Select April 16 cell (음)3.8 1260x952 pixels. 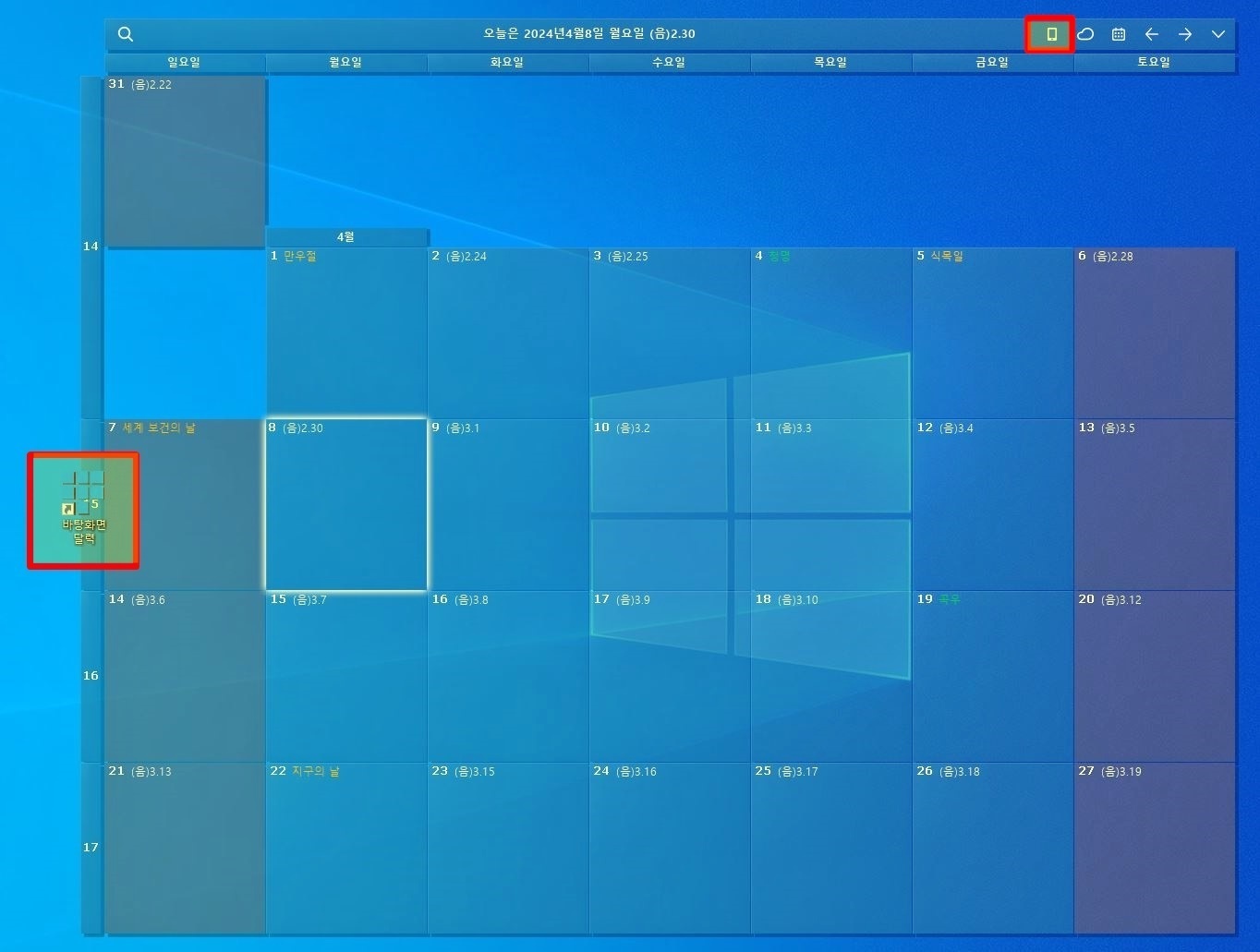(508, 677)
